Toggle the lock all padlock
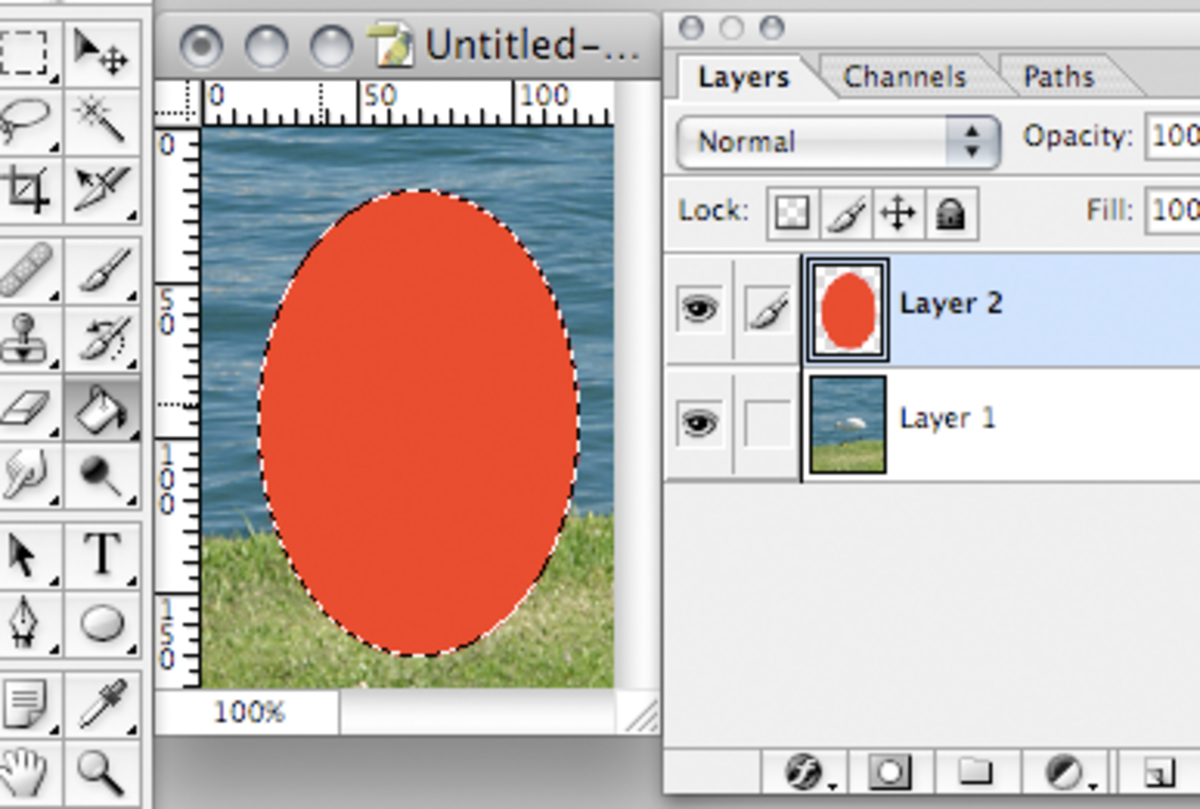Viewport: 1200px width, 809px height. pos(950,213)
